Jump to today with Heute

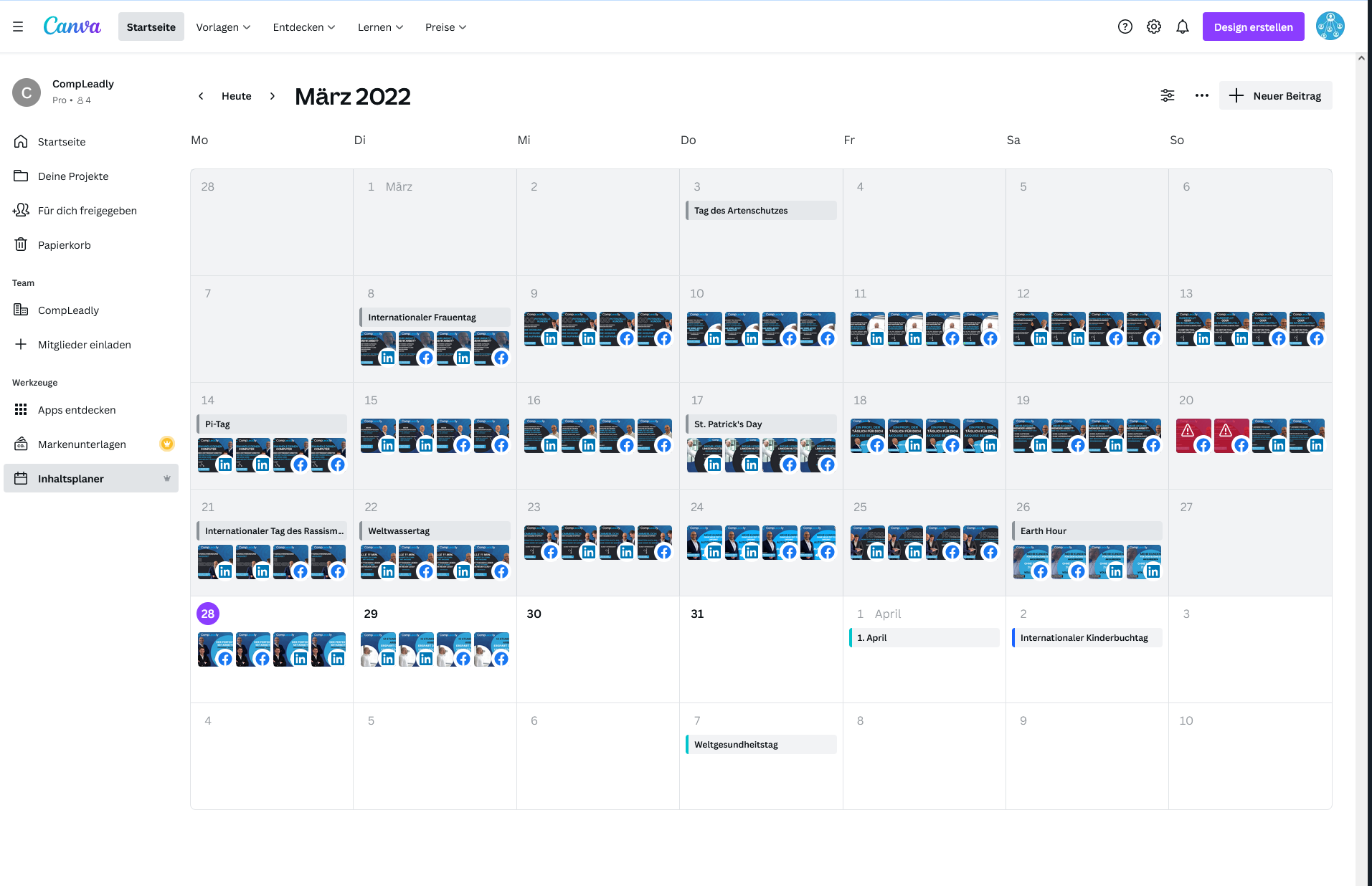click(x=236, y=96)
